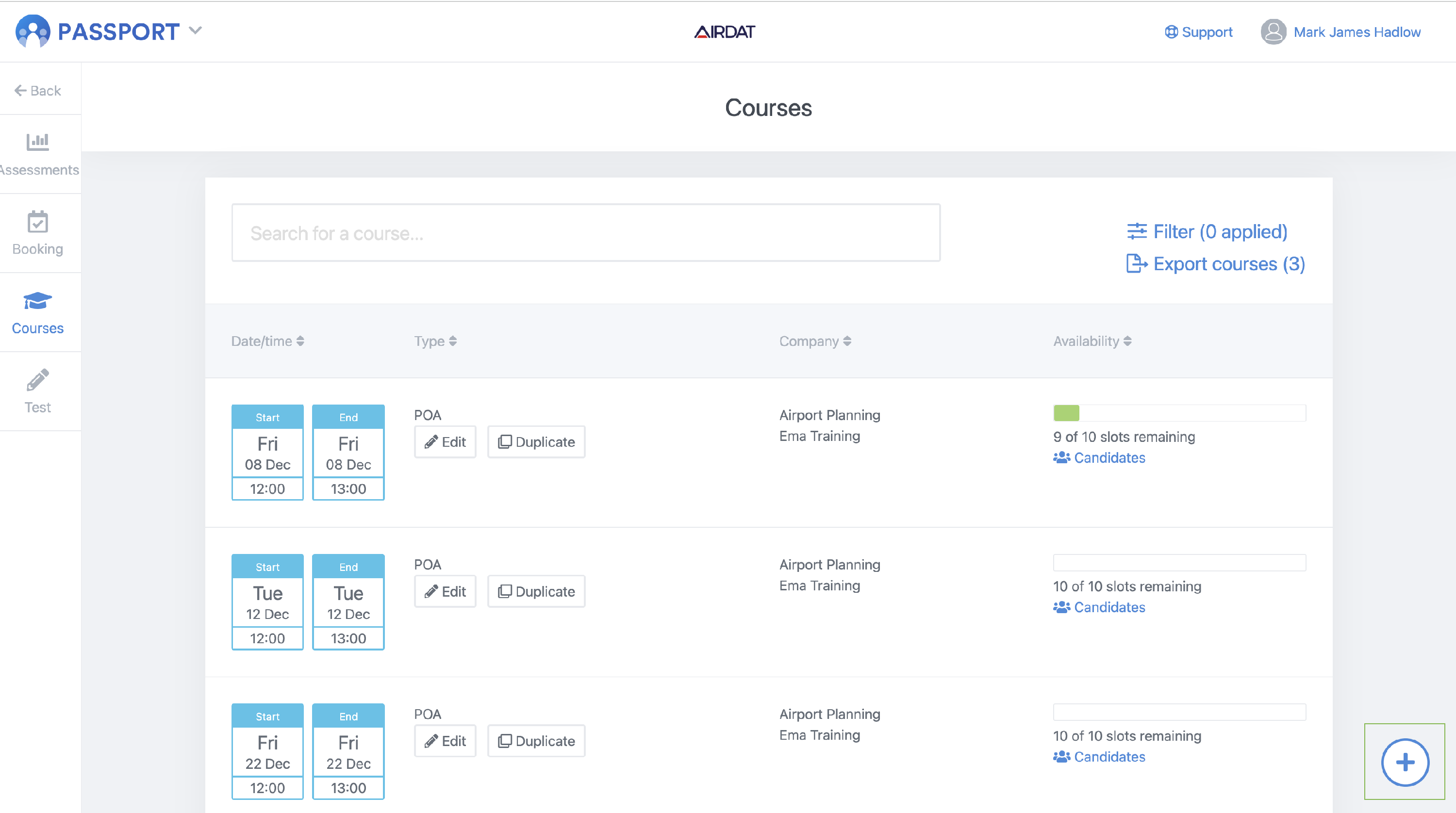The width and height of the screenshot is (1456, 813).
Task: Sort courses by Type column
Action: pos(435,341)
